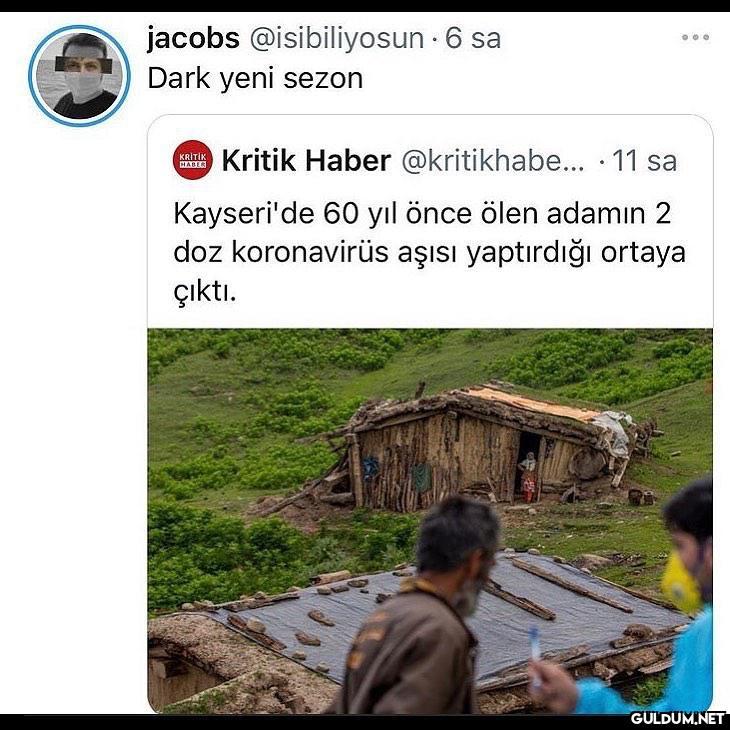730x730 pixels.
Task: Open the jacobs profile avatar
Action: (79, 76)
